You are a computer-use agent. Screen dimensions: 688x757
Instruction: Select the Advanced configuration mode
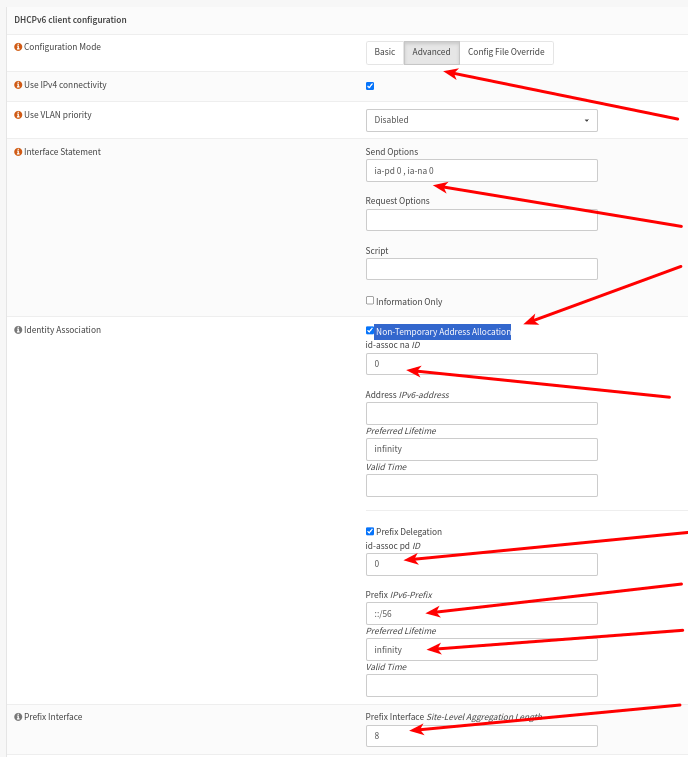431,52
